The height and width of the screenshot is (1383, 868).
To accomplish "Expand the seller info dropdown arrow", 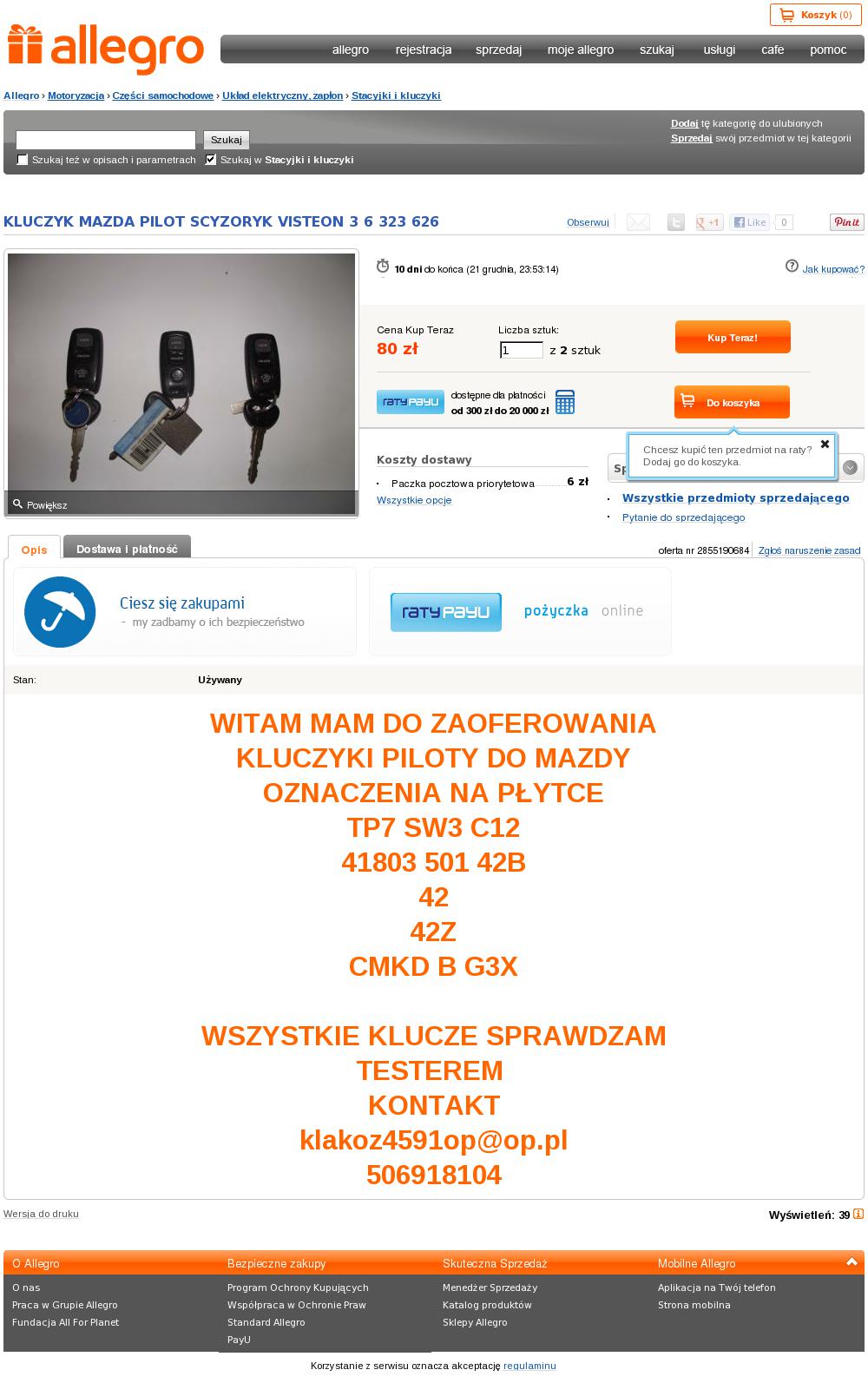I will 850,467.
